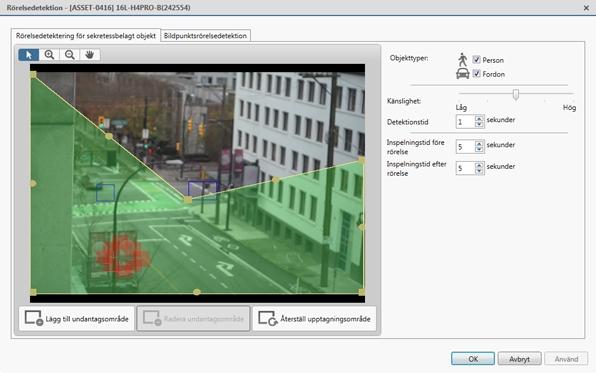Click the Använd apply button

coord(566,359)
